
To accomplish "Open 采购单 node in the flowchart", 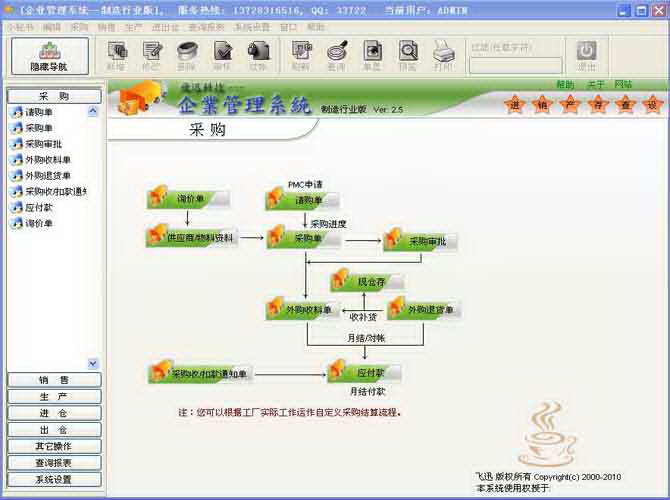I will pos(304,238).
